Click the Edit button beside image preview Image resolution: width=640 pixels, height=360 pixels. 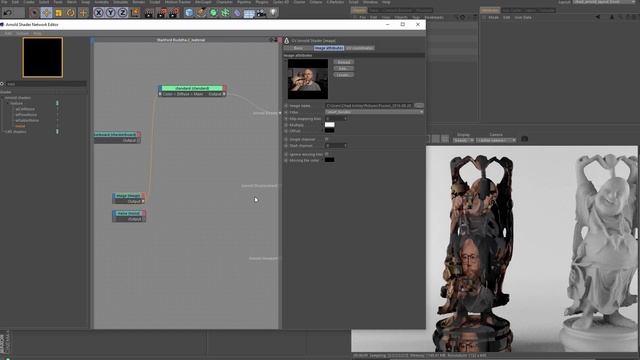344,69
